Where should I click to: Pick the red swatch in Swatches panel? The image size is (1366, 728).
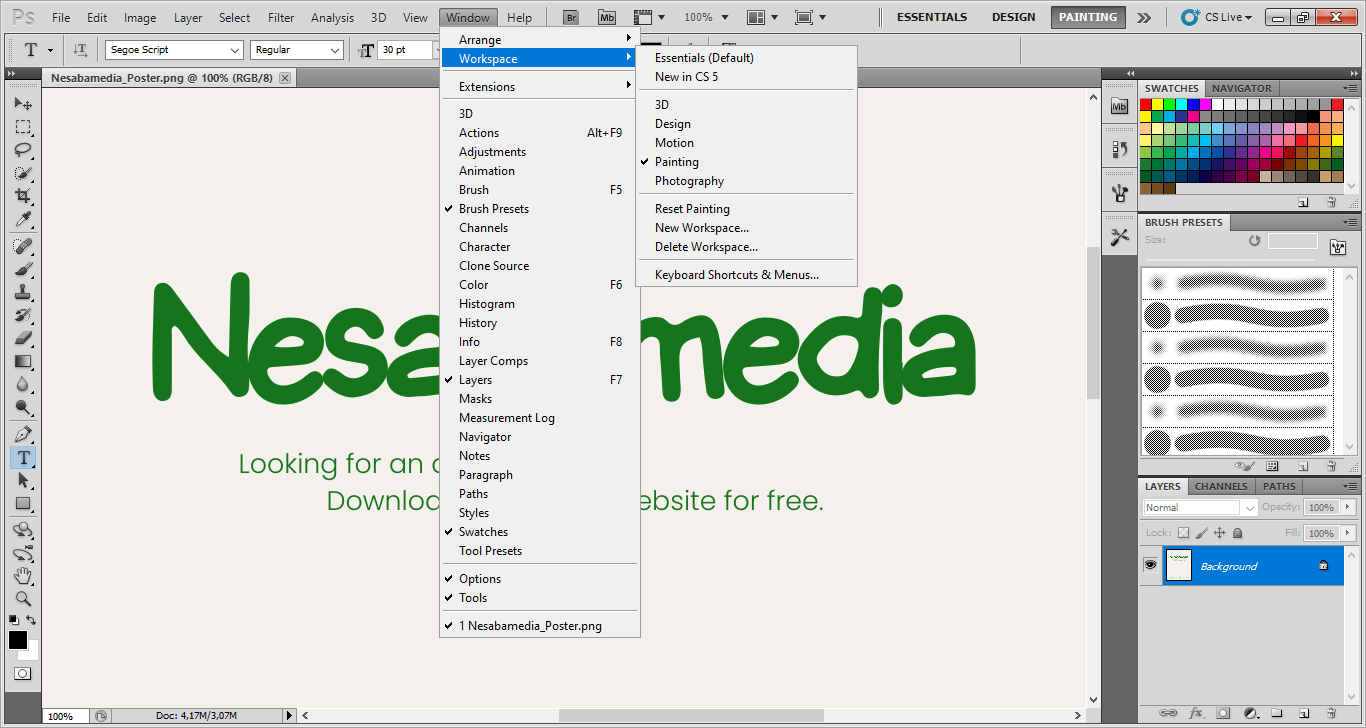tap(1146, 104)
